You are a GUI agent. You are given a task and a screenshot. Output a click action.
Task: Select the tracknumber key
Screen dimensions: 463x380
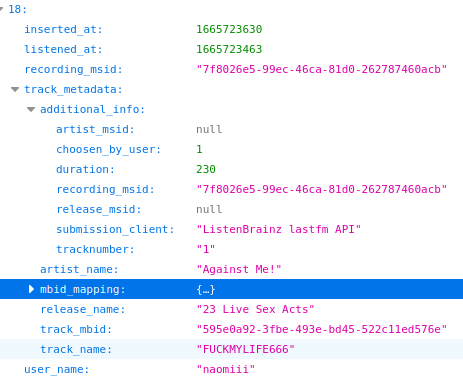(95, 249)
